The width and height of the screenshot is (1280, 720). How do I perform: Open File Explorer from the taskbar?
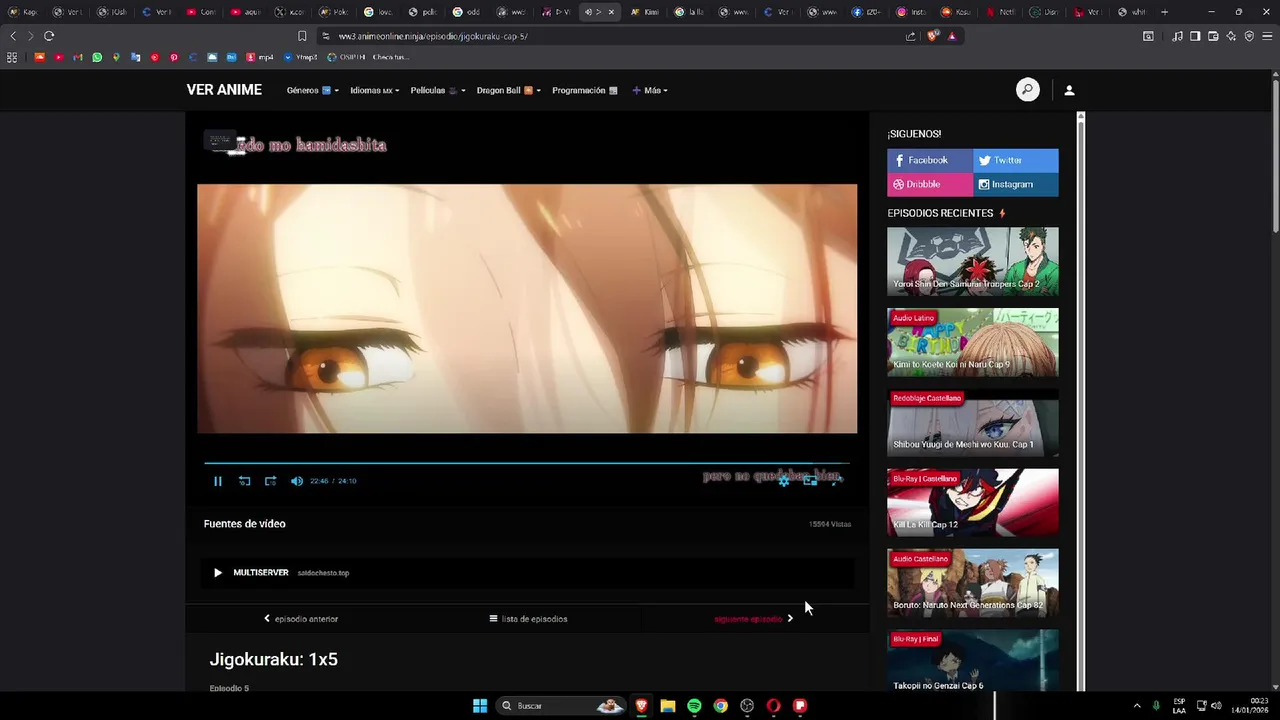point(668,706)
